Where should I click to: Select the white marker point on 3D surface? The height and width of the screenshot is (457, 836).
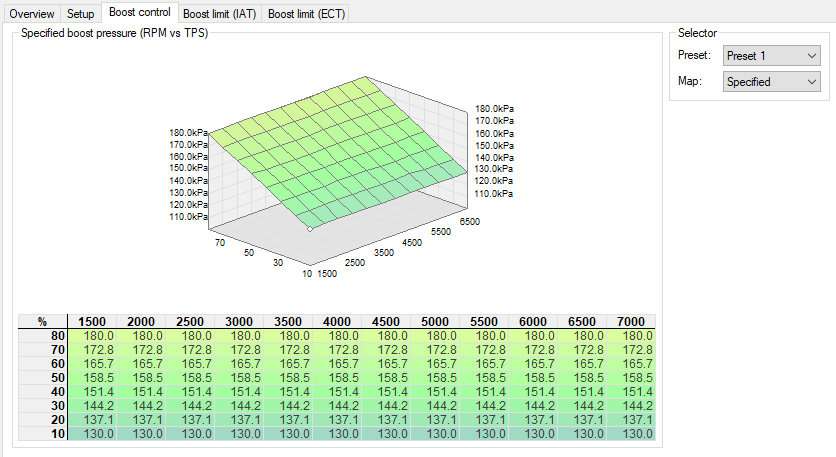310,229
